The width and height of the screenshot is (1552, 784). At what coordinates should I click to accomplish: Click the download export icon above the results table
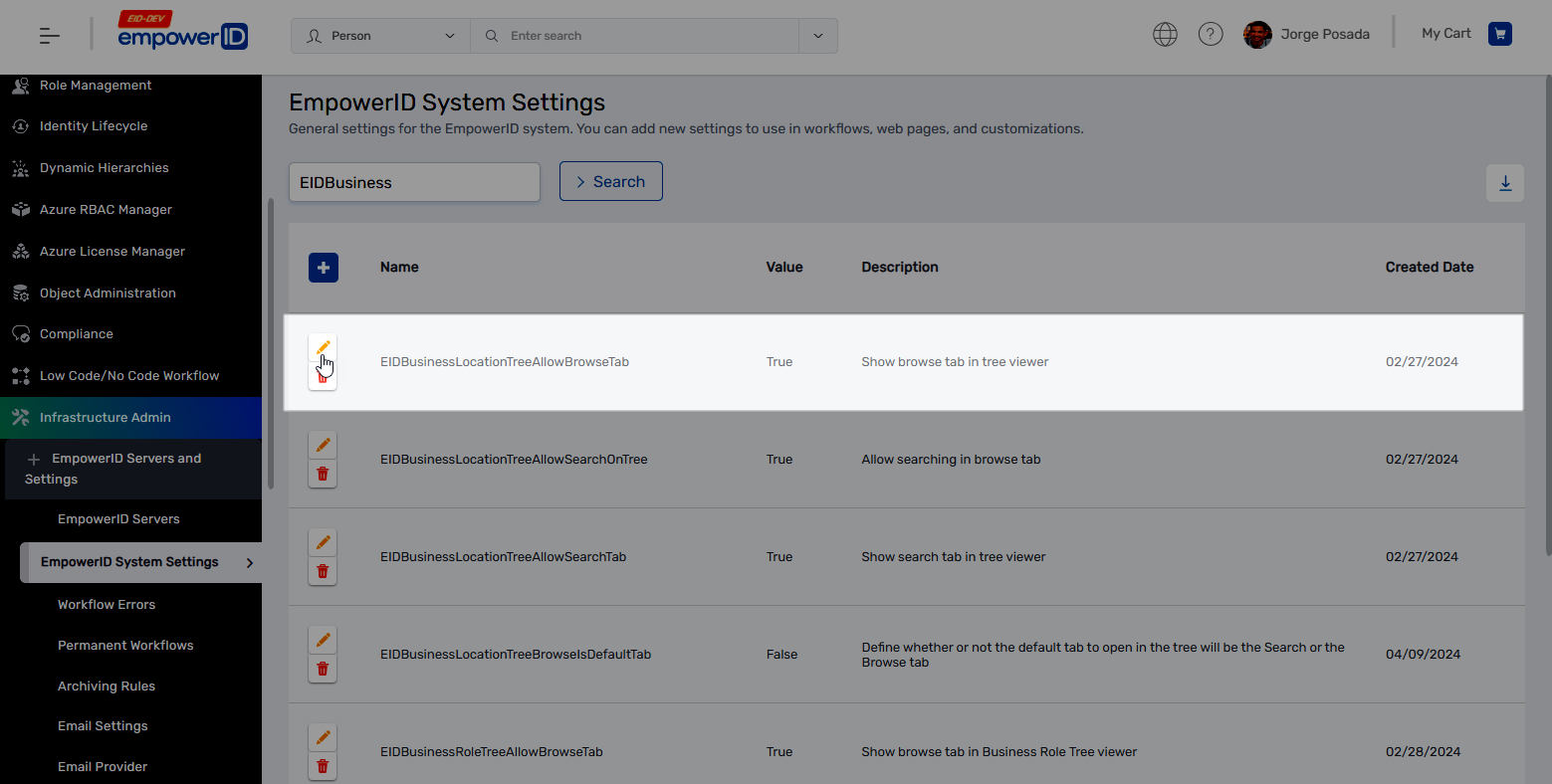tap(1504, 183)
